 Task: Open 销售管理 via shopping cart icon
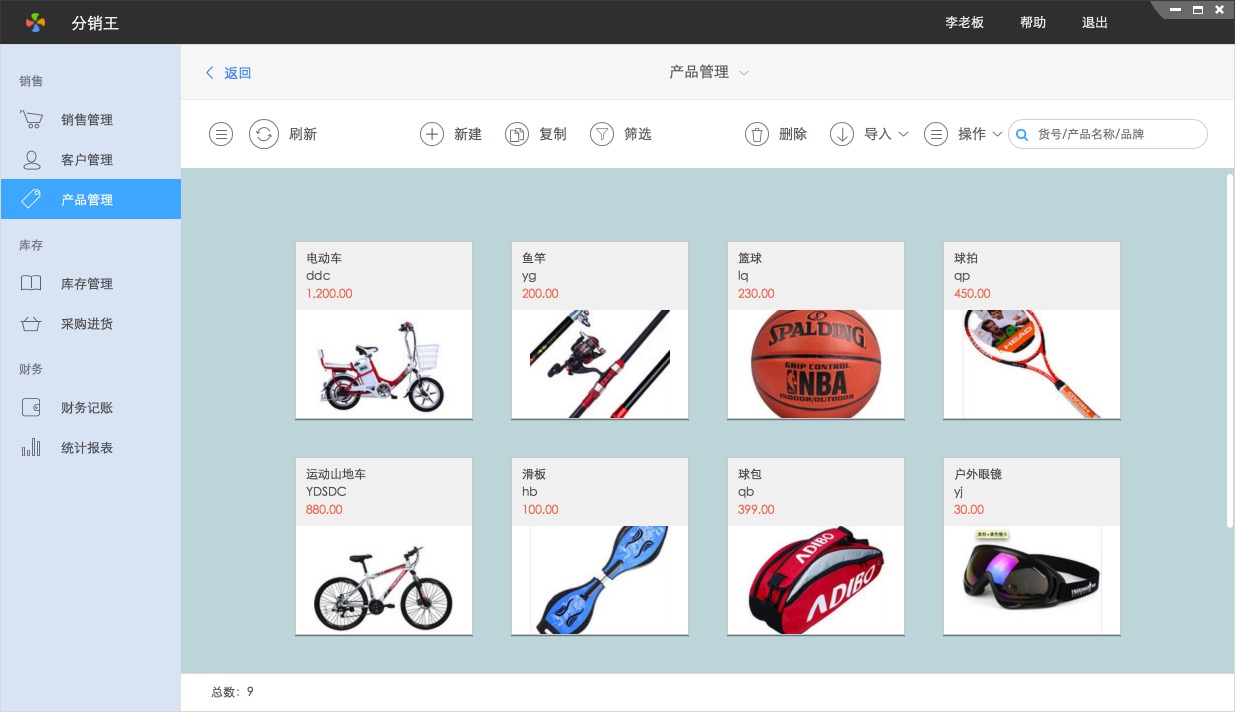click(32, 120)
